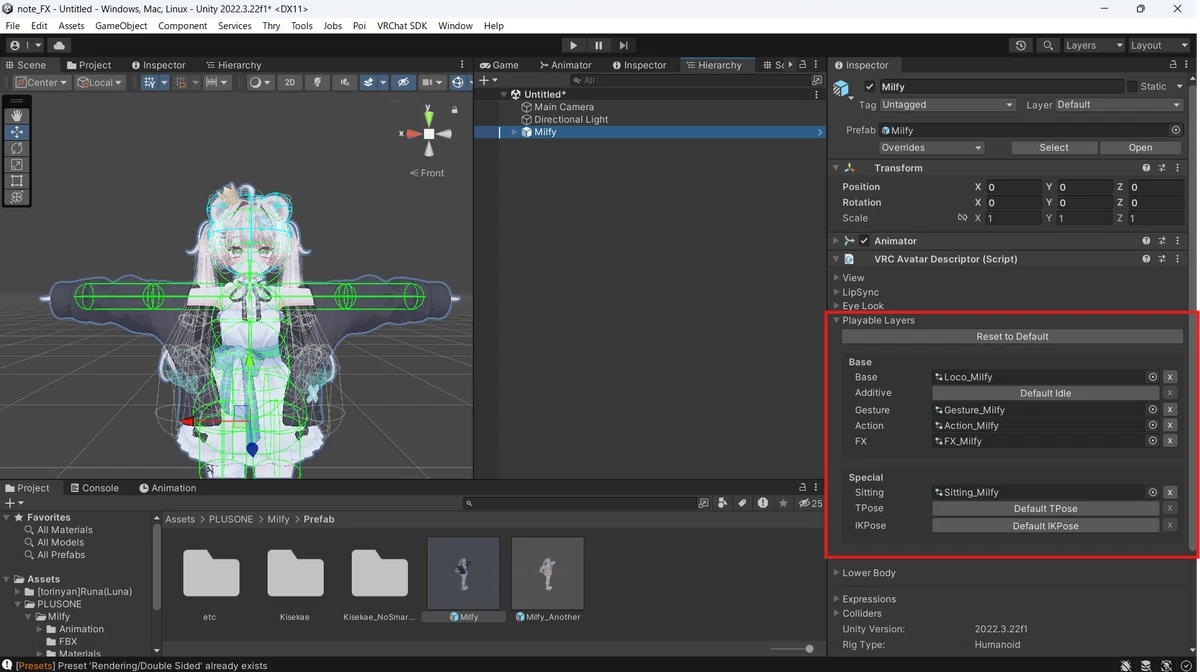1200x672 pixels.
Task: Switch to the Animator tab
Action: coord(565,65)
